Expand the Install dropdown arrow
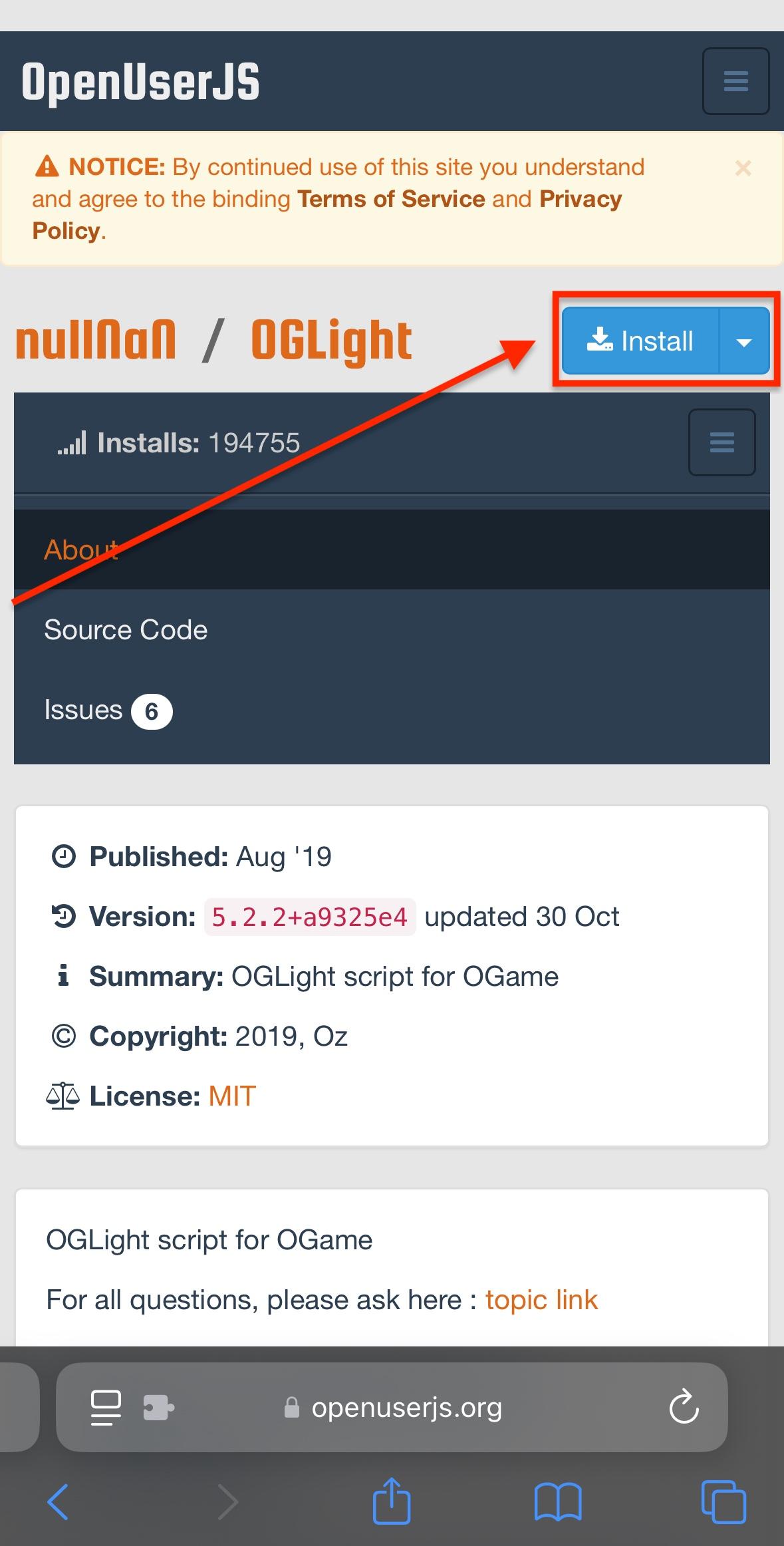The width and height of the screenshot is (784, 1546). (744, 342)
